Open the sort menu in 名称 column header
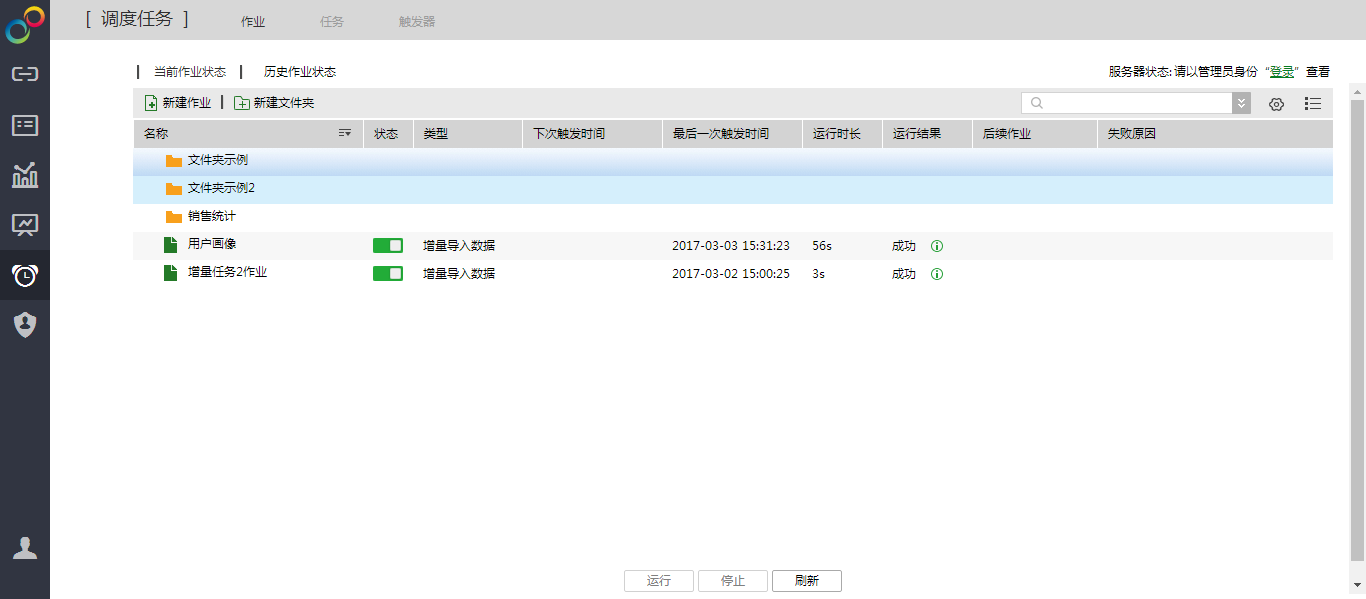1366x599 pixels. (x=345, y=134)
